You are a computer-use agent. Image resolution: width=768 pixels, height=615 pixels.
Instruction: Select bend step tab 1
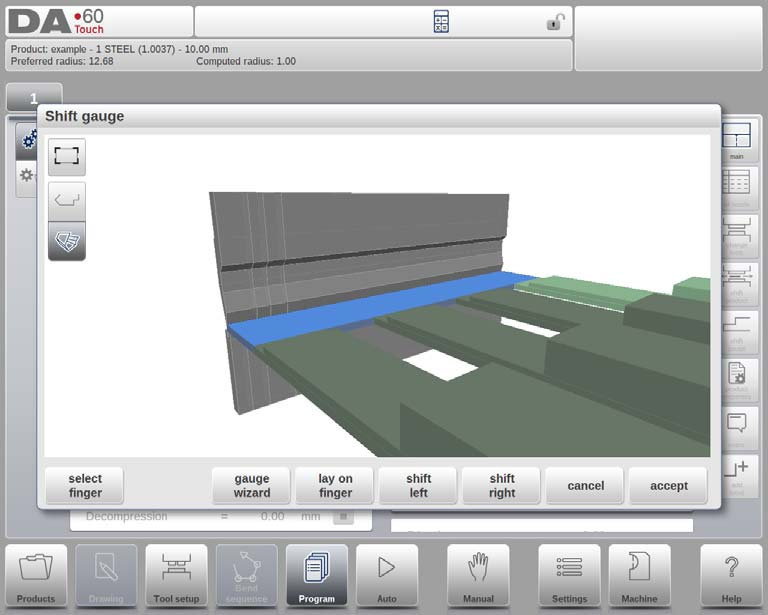[34, 97]
